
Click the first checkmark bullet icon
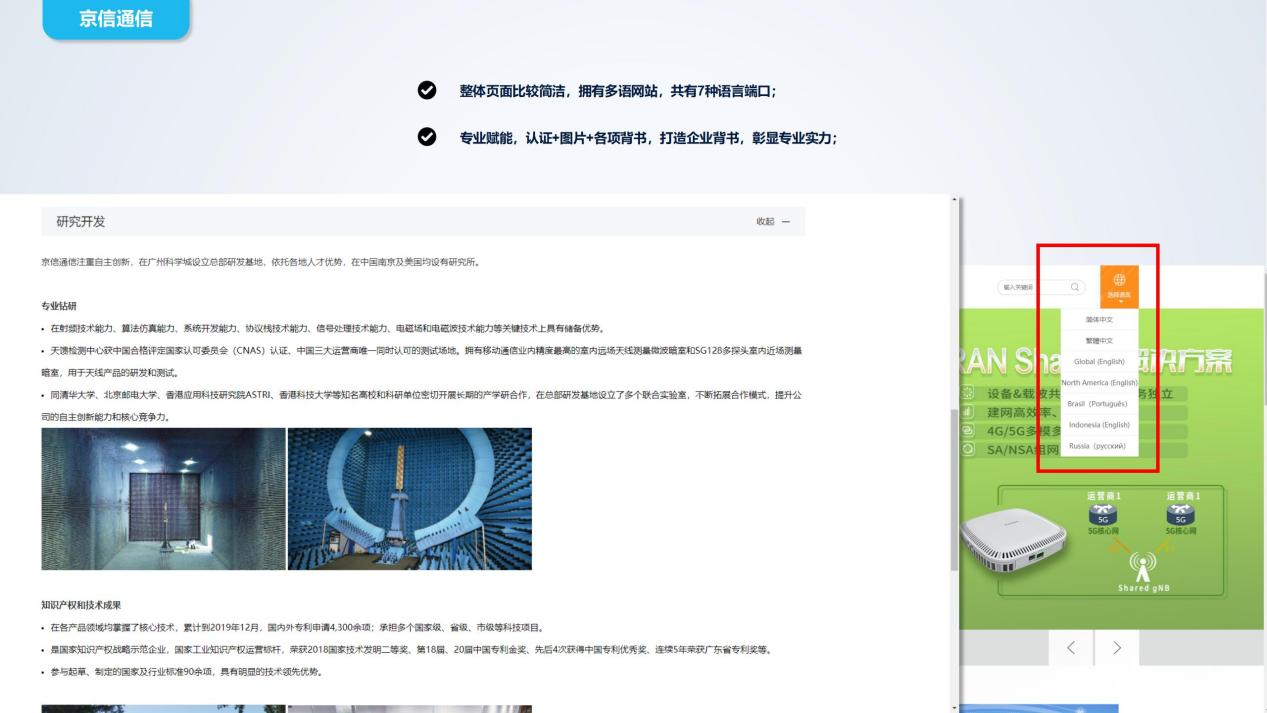426,91
